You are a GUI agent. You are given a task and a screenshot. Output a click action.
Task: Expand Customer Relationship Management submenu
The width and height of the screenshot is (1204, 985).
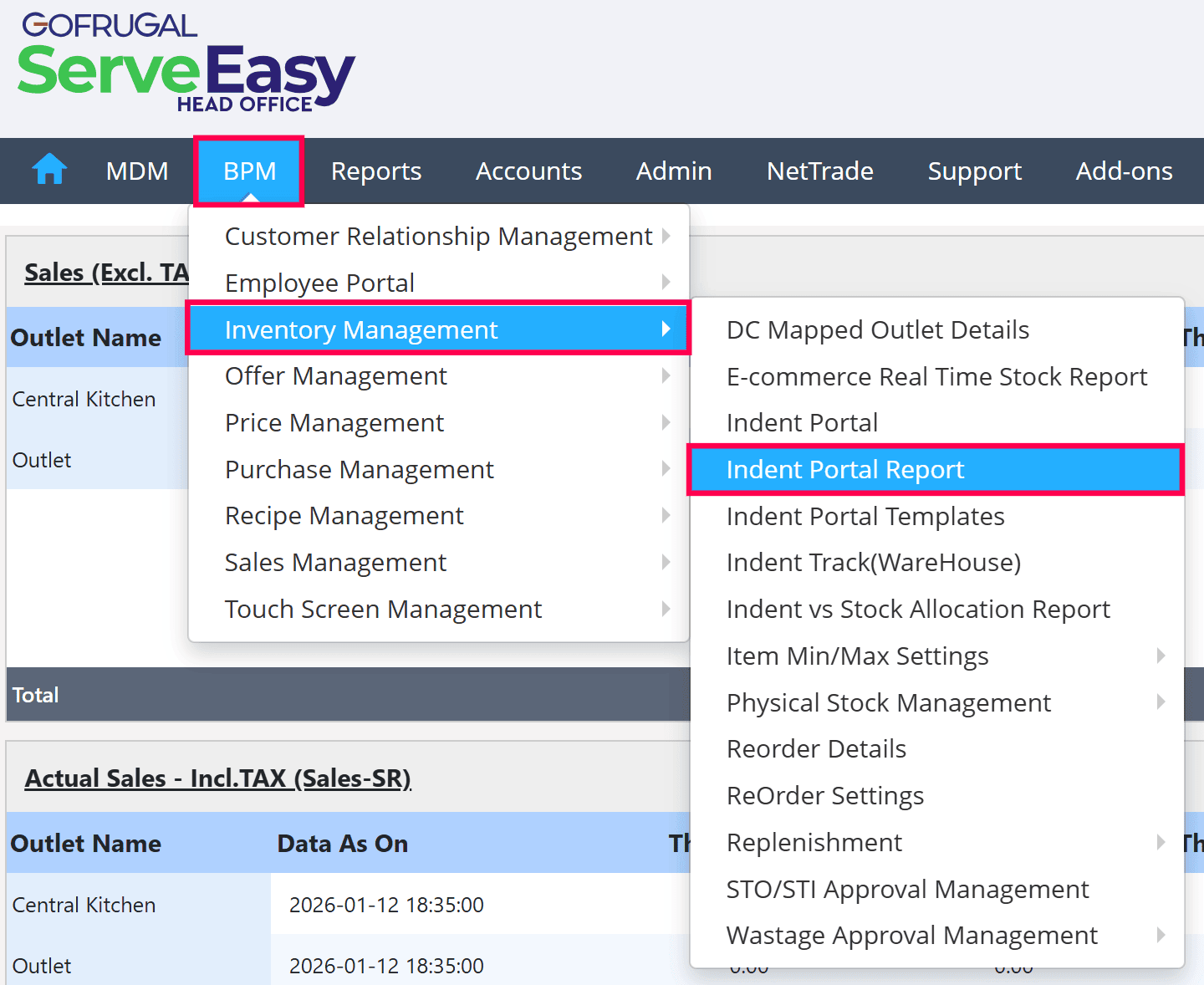(x=439, y=237)
